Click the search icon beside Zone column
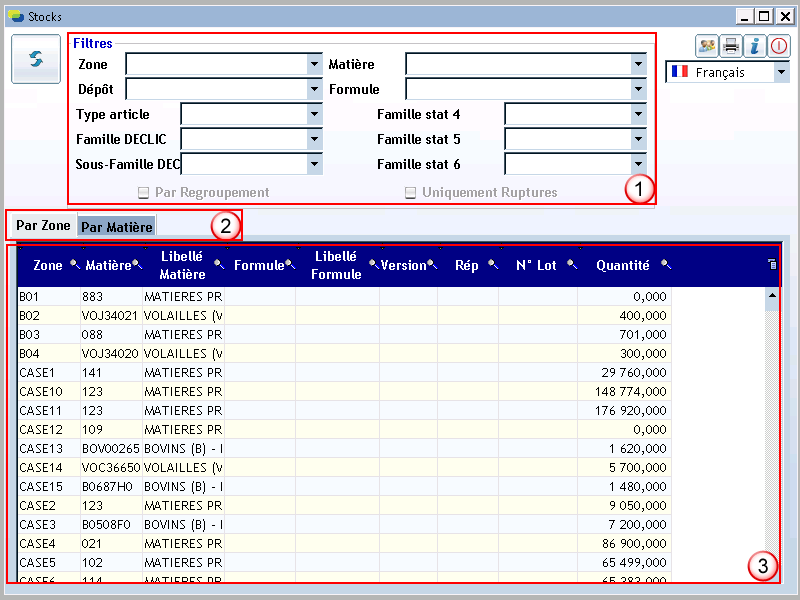The width and height of the screenshot is (800, 600). (75, 264)
